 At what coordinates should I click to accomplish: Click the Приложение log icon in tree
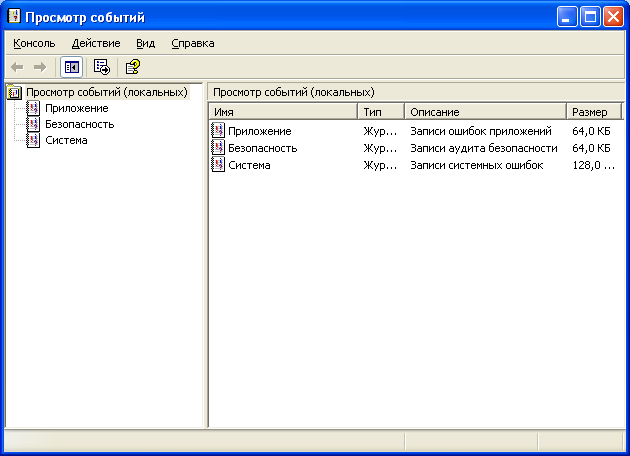click(33, 108)
